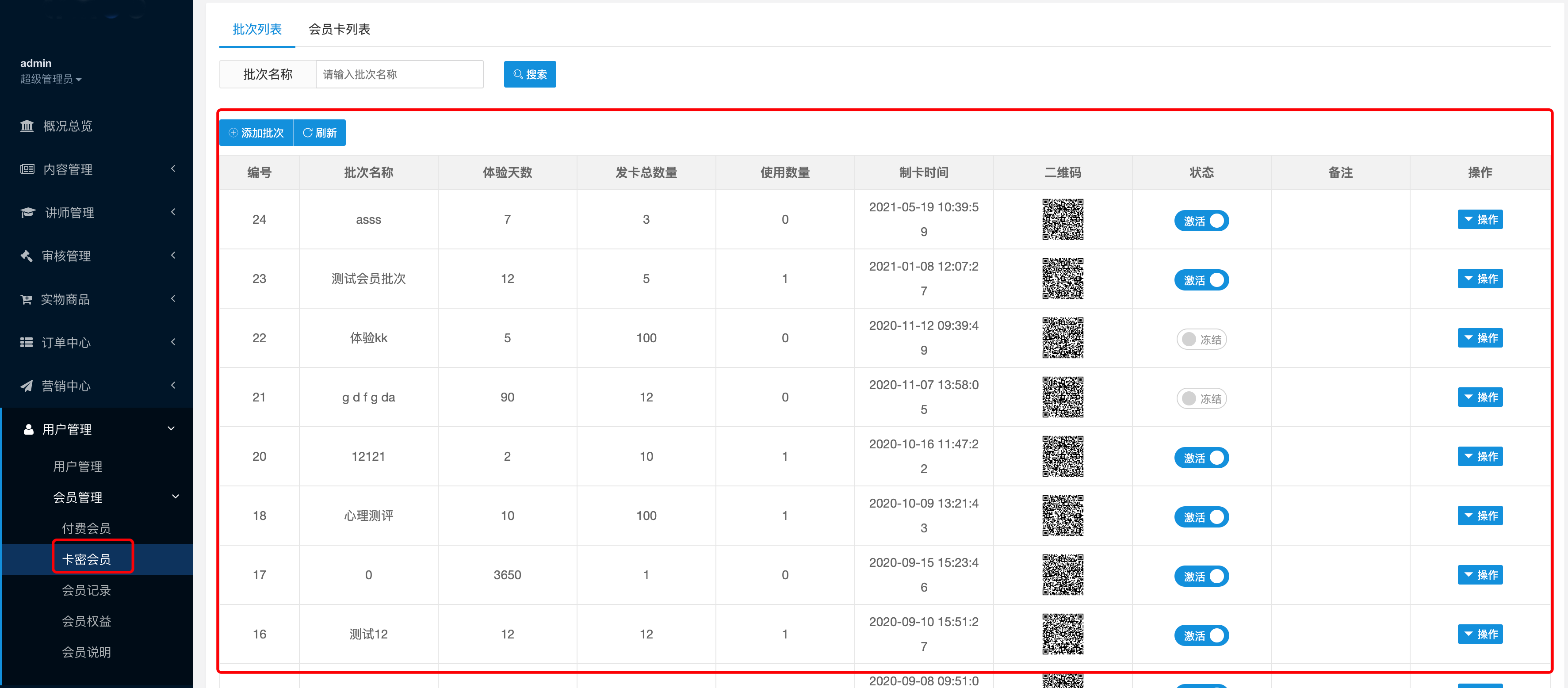1568x688 pixels.
Task: Open 操作 dropdown for batch 23
Action: point(1480,278)
